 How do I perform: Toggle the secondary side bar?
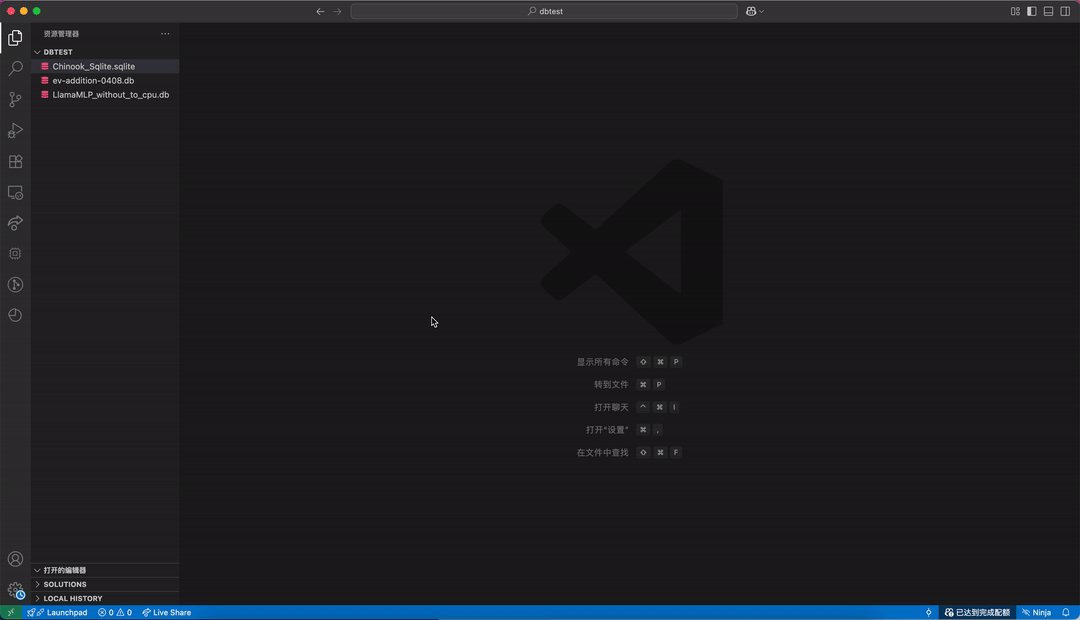click(1065, 11)
